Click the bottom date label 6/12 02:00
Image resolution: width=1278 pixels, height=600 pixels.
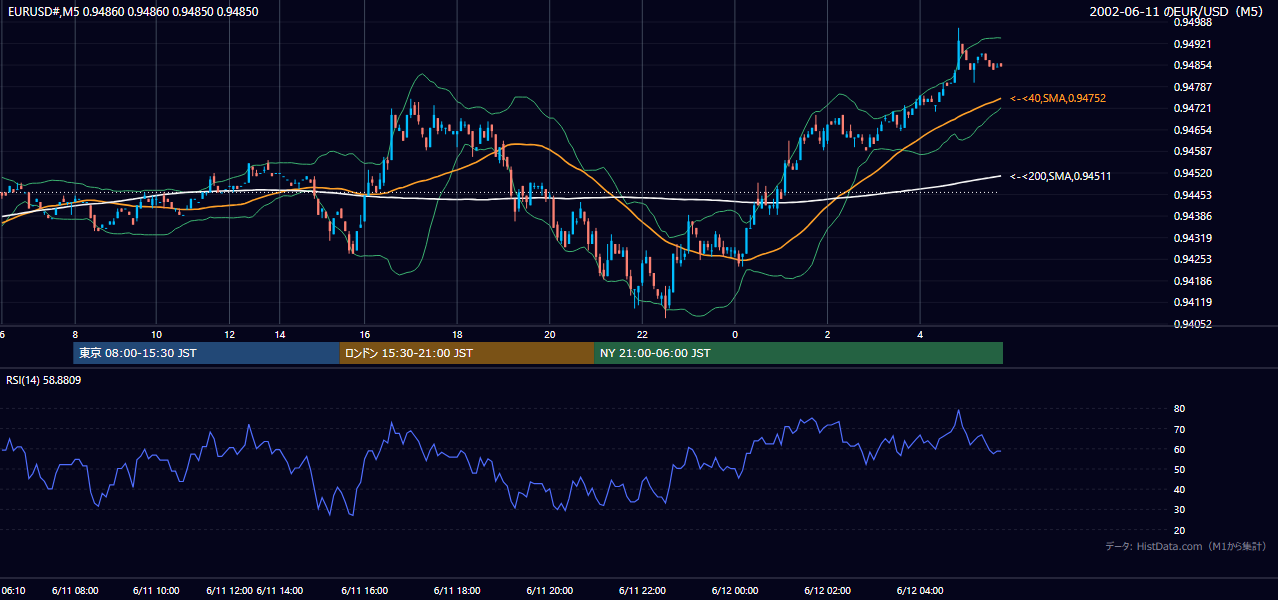click(x=827, y=591)
